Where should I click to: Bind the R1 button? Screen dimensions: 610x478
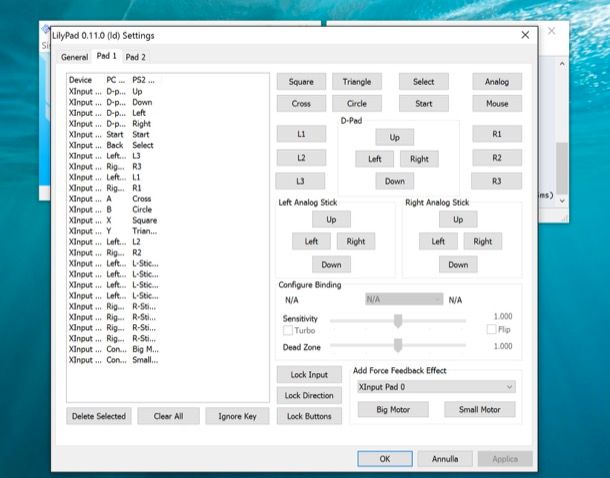(497, 134)
